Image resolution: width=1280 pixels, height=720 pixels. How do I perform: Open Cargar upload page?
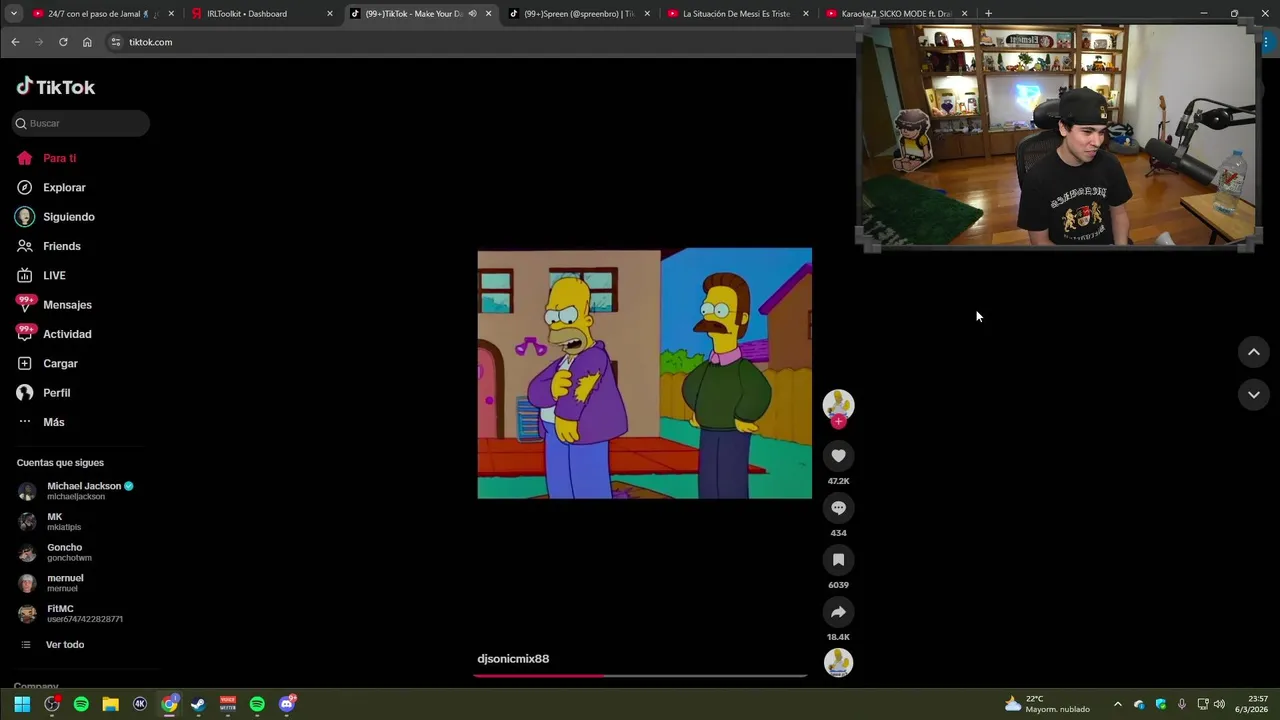tap(48, 363)
